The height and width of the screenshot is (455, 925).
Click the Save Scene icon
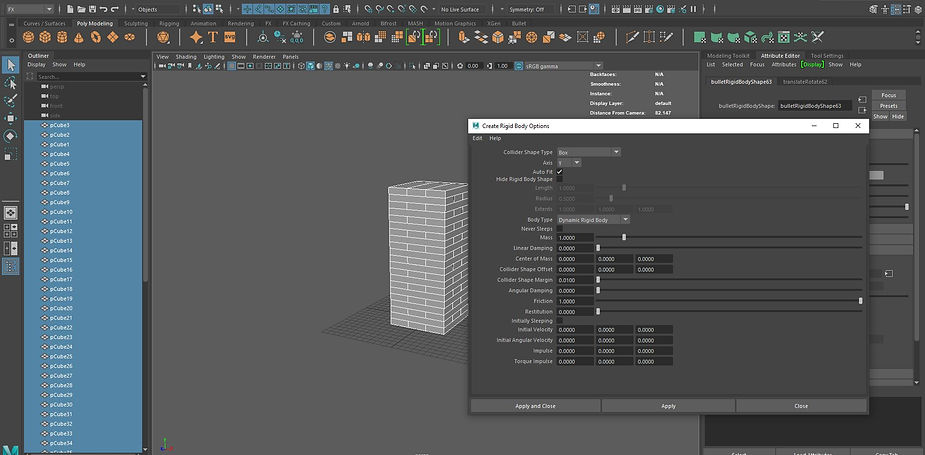click(93, 9)
